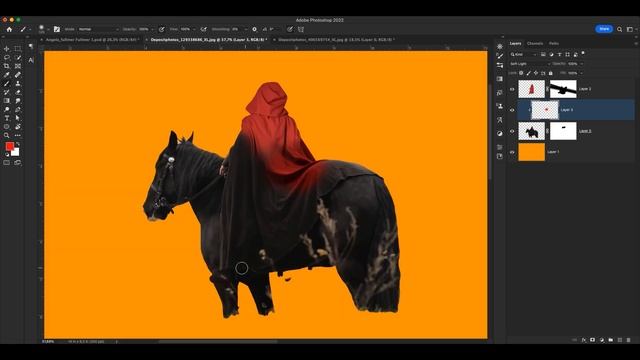Toggle lock image pixels

pos(529,73)
